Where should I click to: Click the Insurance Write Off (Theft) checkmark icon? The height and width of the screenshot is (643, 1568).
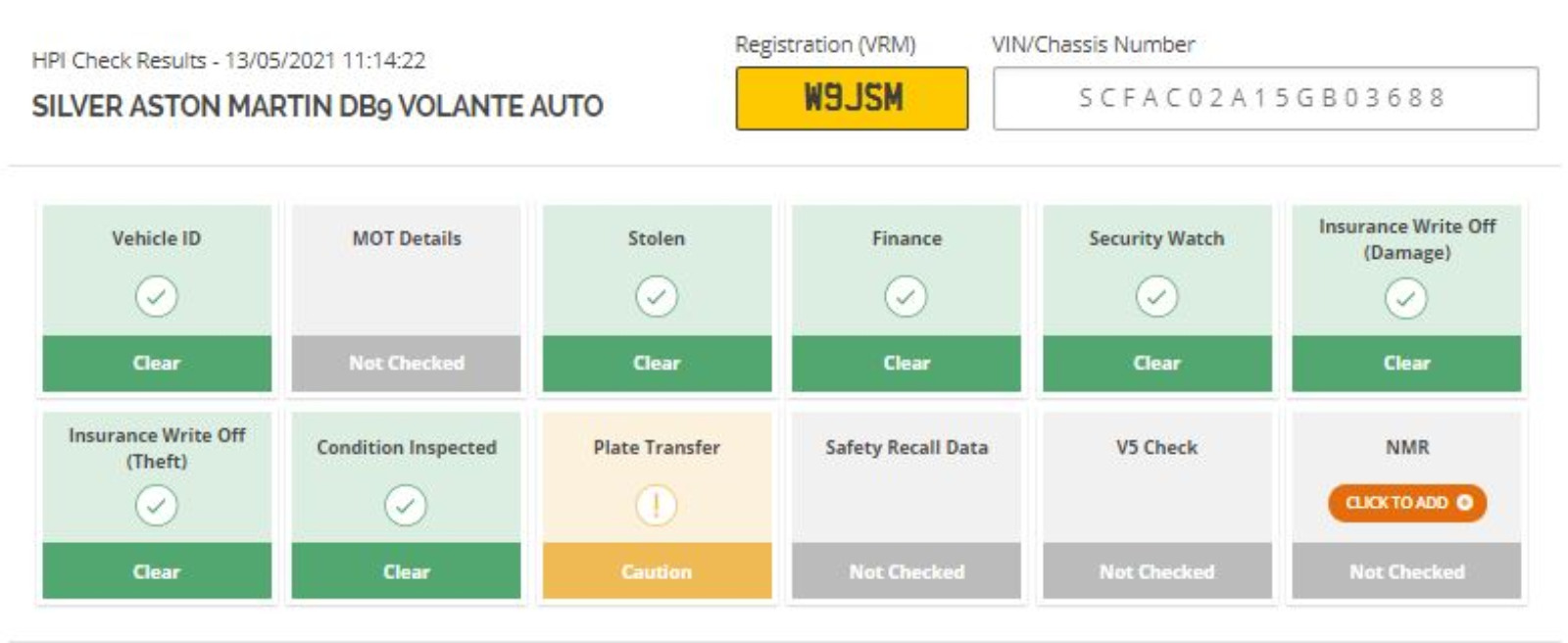[x=157, y=505]
